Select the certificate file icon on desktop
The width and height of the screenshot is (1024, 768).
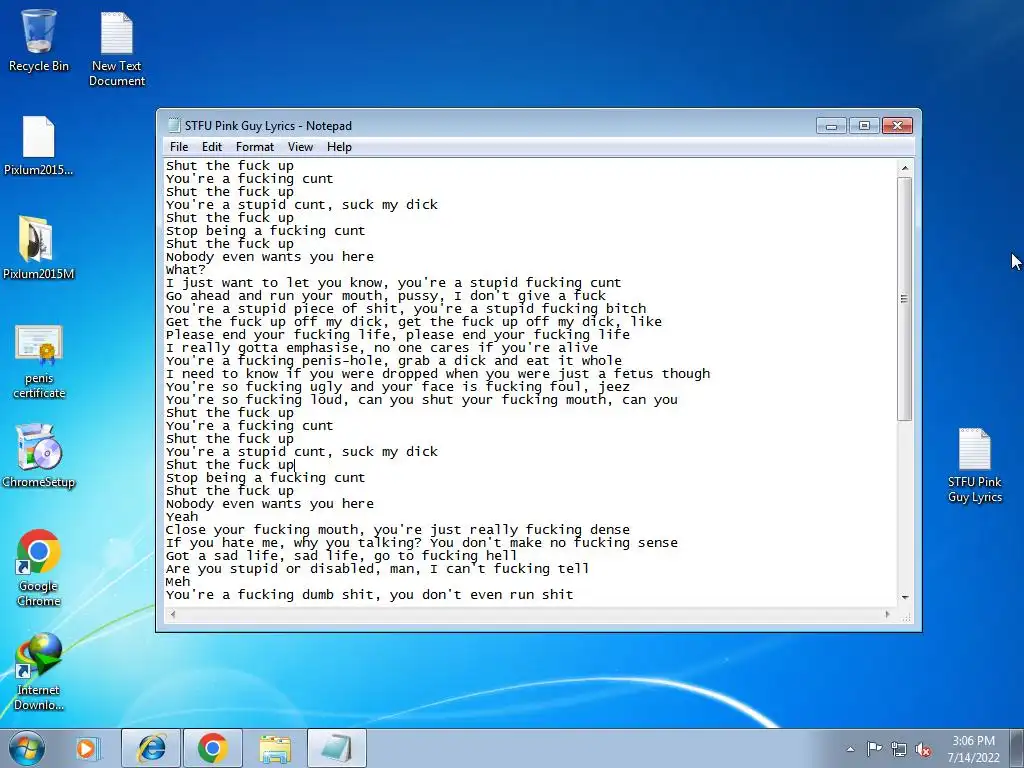pyautogui.click(x=39, y=361)
